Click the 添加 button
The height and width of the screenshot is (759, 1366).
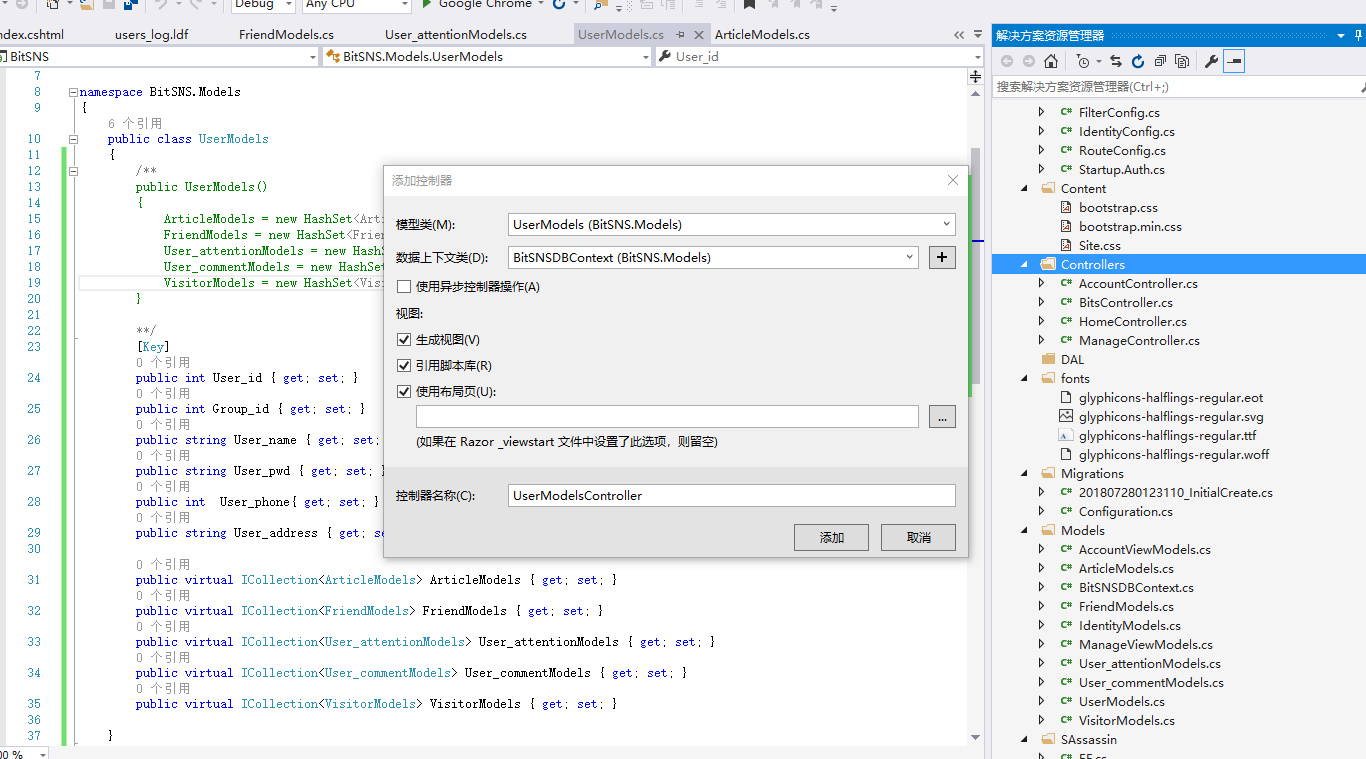pos(831,537)
